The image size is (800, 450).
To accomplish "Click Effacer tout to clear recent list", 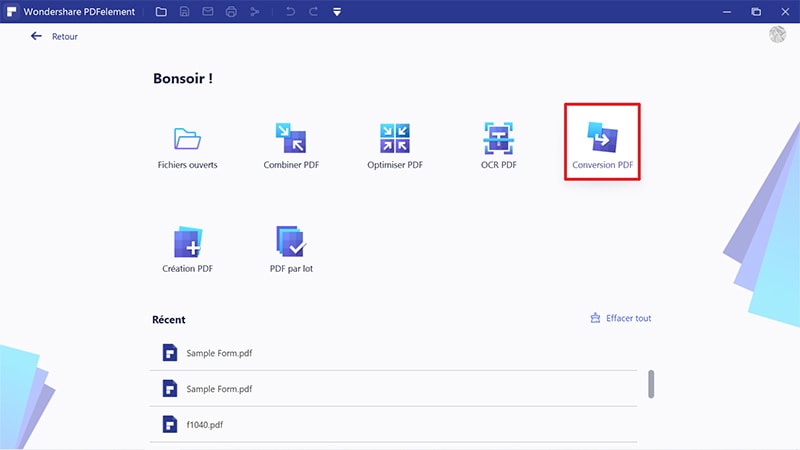I will [629, 318].
